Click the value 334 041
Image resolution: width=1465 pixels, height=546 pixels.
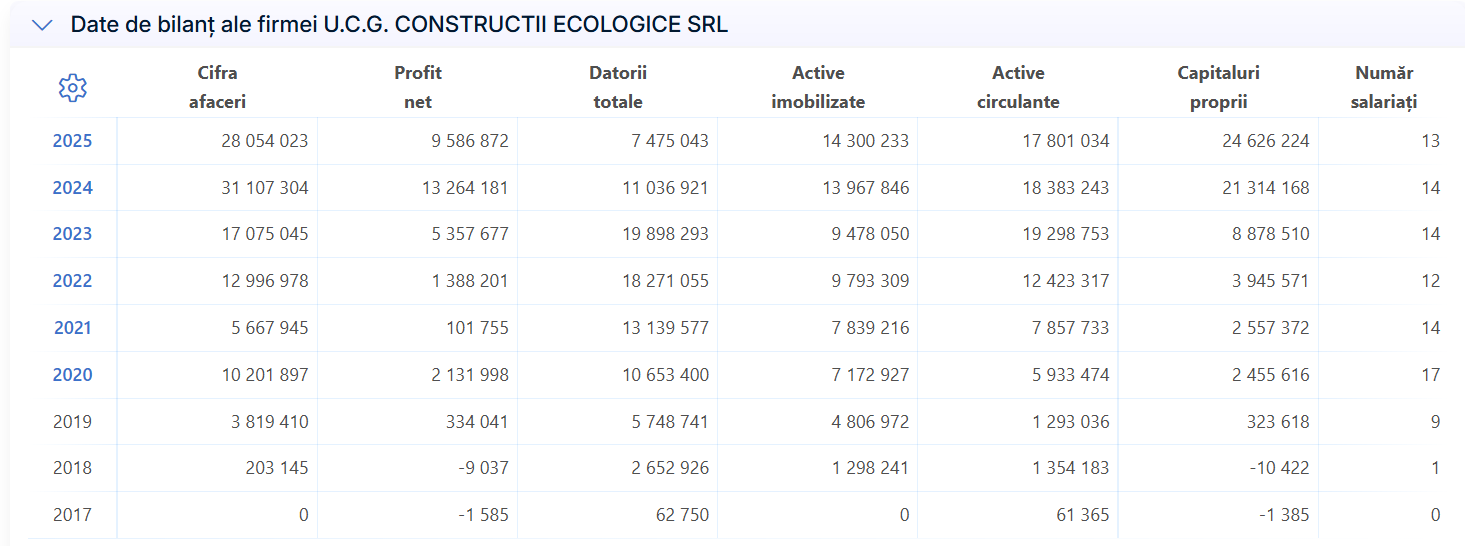coord(479,422)
